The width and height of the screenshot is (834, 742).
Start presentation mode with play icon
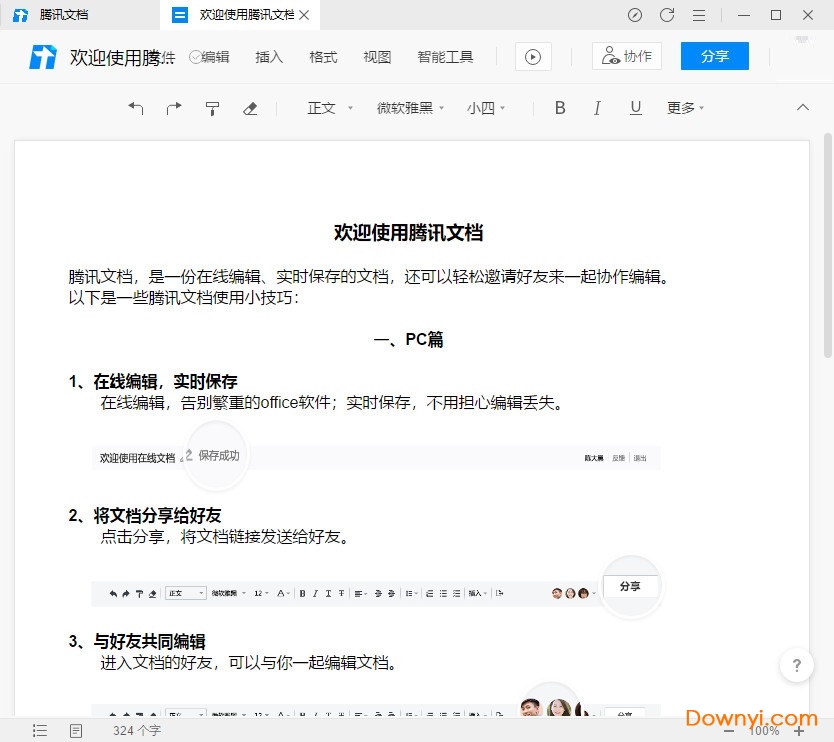(x=533, y=57)
